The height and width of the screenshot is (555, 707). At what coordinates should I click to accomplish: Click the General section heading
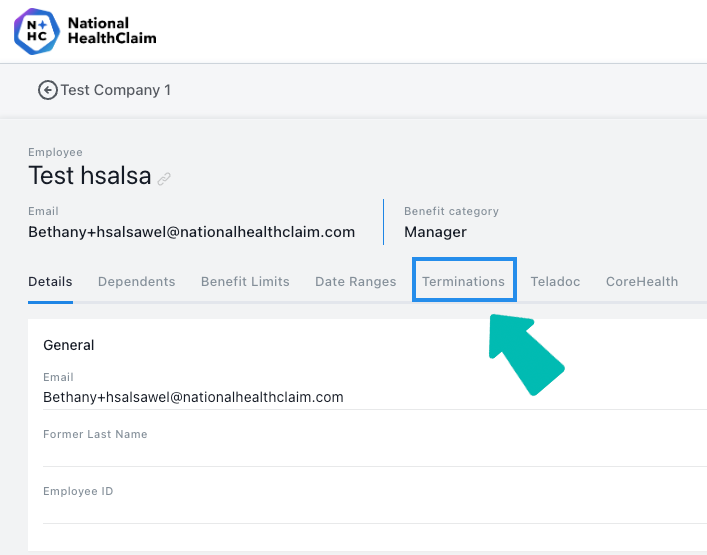[69, 345]
